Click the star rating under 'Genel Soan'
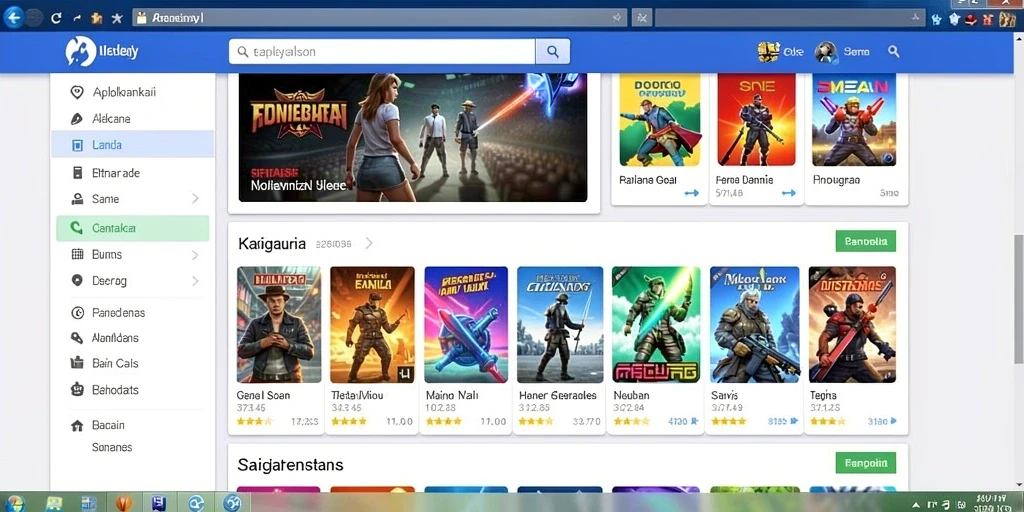Viewport: 1024px width, 512px height. pyautogui.click(x=254, y=422)
